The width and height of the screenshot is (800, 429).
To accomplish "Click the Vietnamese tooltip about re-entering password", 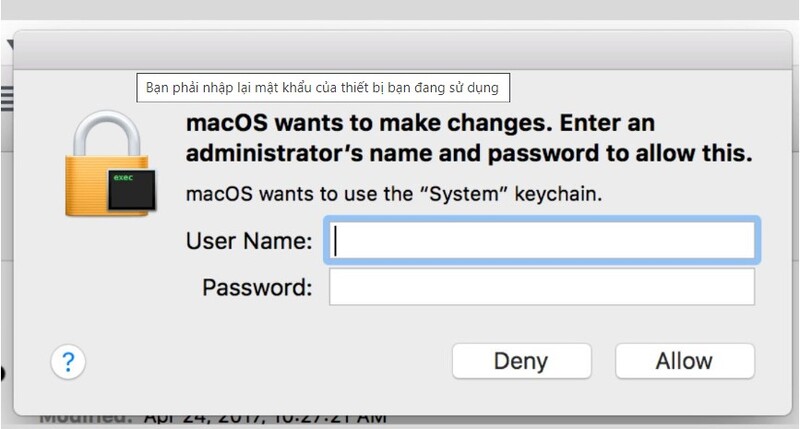I will pos(323,88).
